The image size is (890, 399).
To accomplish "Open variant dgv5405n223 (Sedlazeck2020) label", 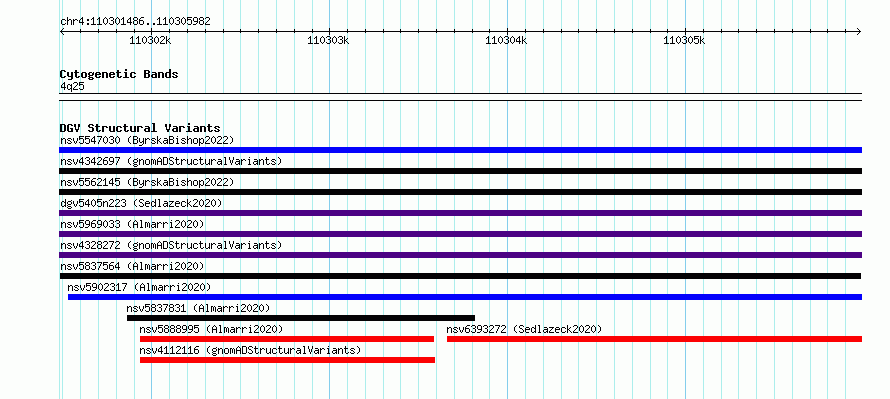I will click(x=141, y=203).
